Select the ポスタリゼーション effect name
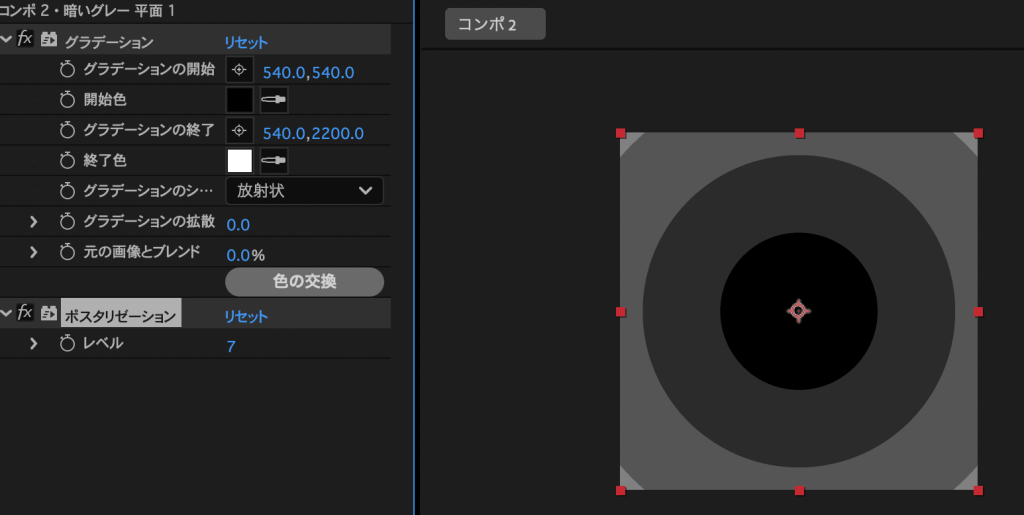The height and width of the screenshot is (515, 1024). (120, 315)
